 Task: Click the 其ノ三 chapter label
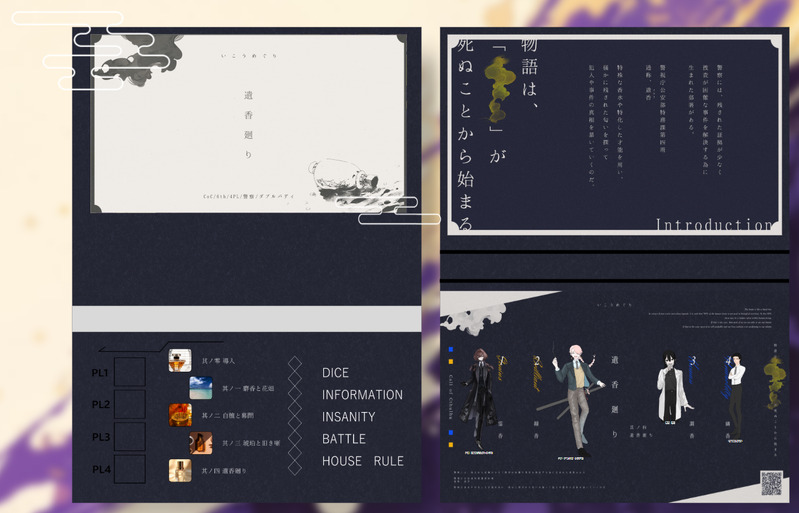pyautogui.click(x=251, y=443)
